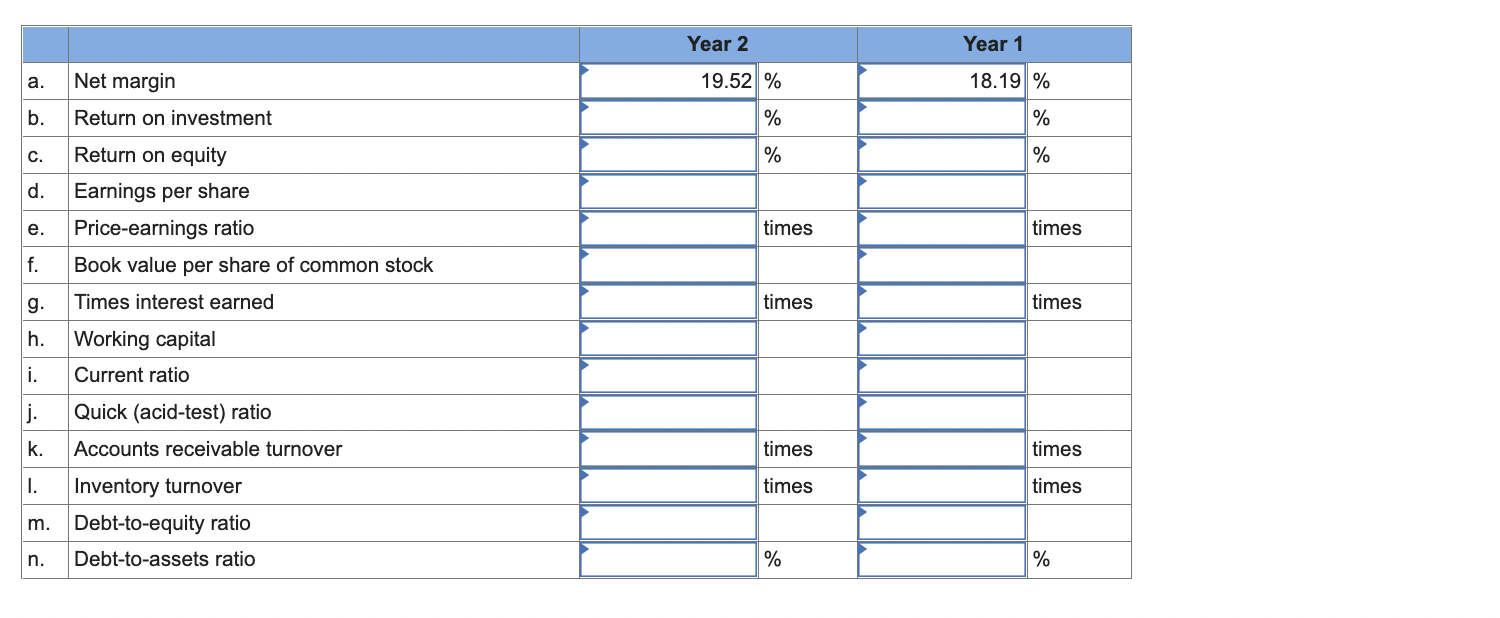Viewport: 1500px width, 618px height.
Task: Click the Earnings per share Year 2 input box
Action: [x=668, y=191]
